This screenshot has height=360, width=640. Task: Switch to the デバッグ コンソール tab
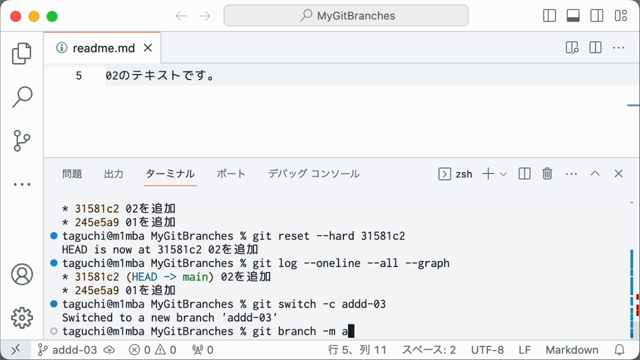(x=313, y=174)
